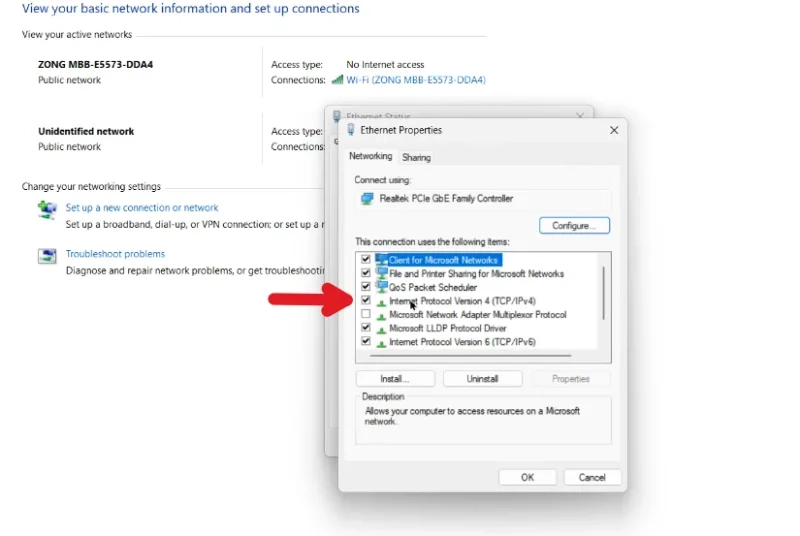Toggle Client for Microsoft Networks checkbox
The width and height of the screenshot is (800, 536).
tap(366, 259)
